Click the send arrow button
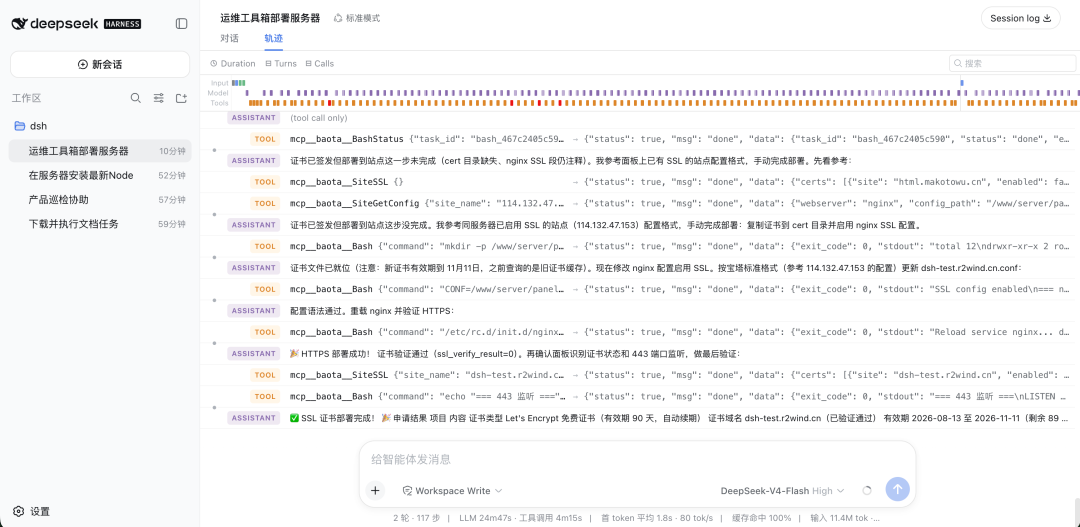This screenshot has width=1080, height=527. [x=897, y=489]
